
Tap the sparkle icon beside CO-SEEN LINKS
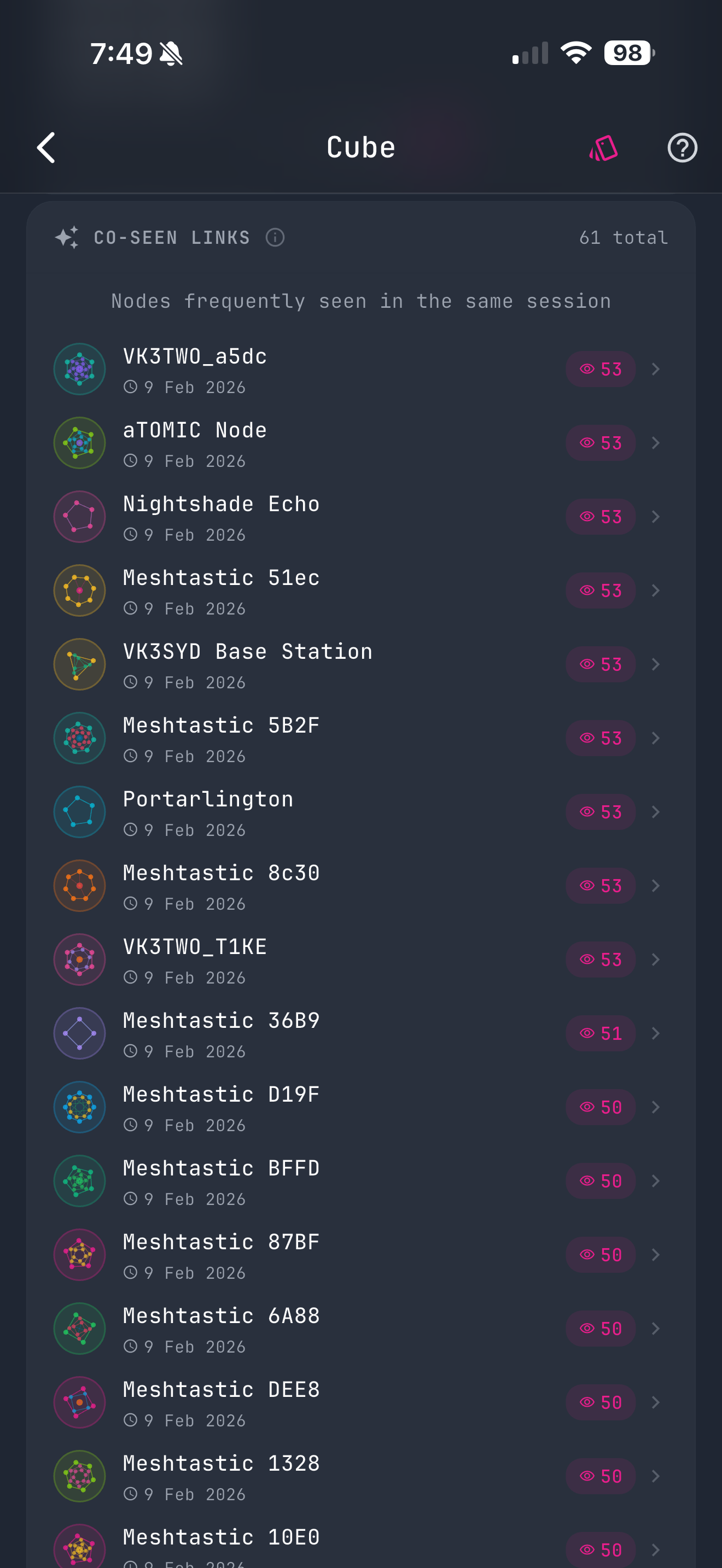tap(68, 237)
